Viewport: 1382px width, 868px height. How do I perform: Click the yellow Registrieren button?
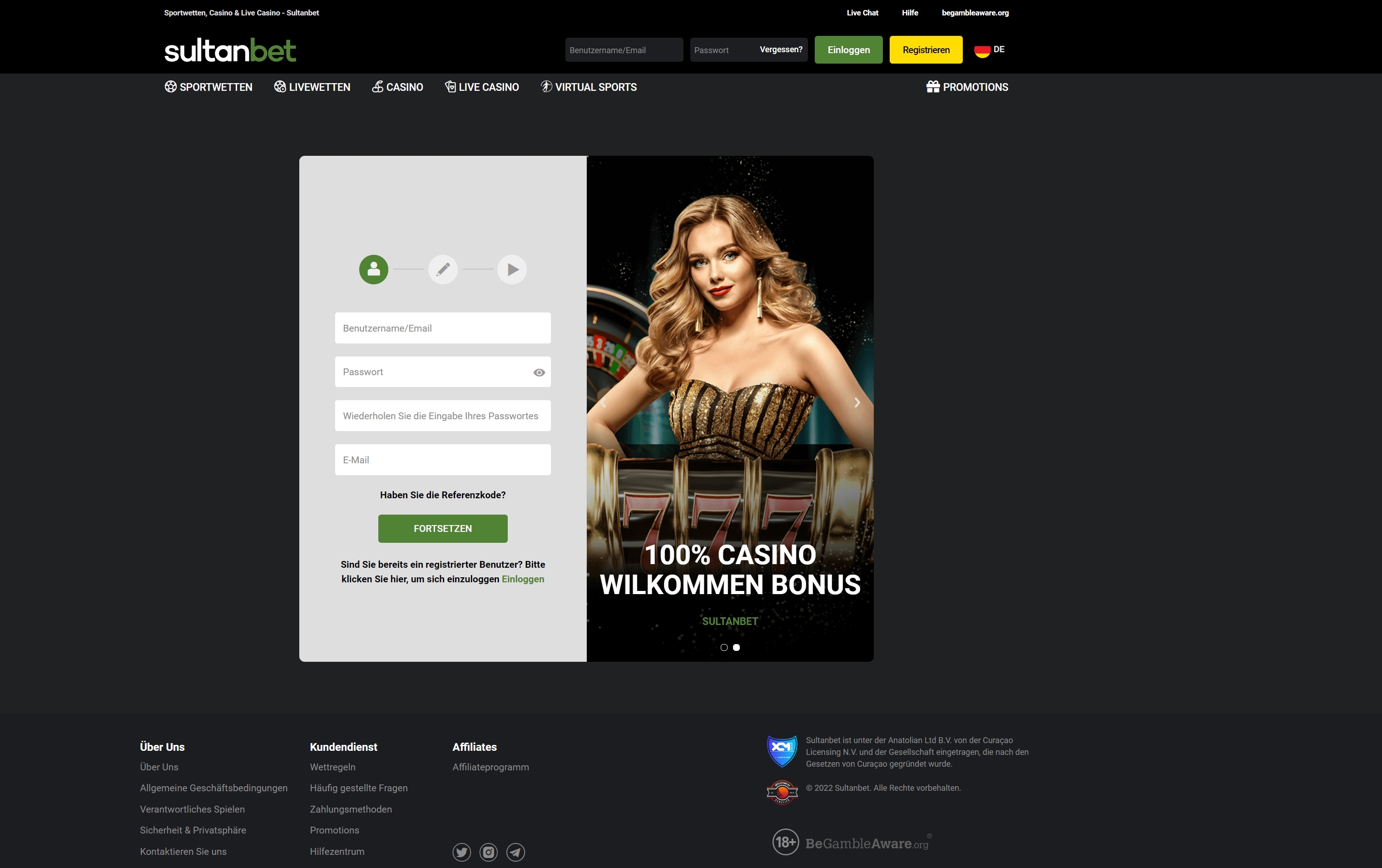tap(926, 50)
